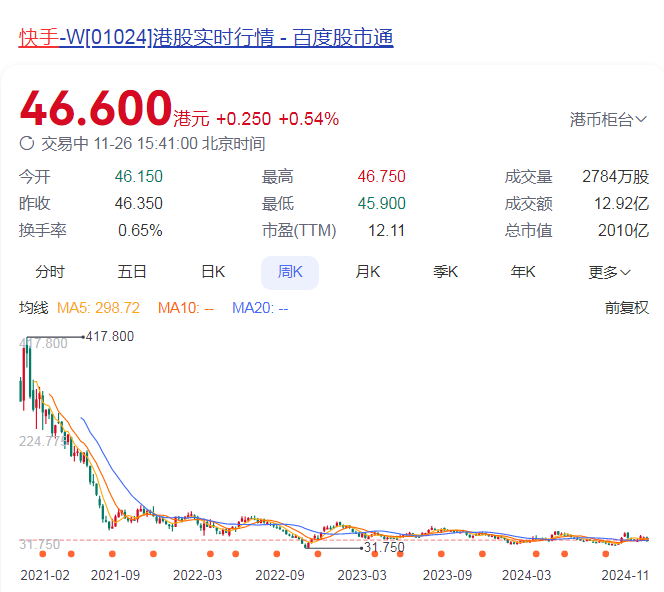Click the 最高 value 46.750

pos(382,177)
